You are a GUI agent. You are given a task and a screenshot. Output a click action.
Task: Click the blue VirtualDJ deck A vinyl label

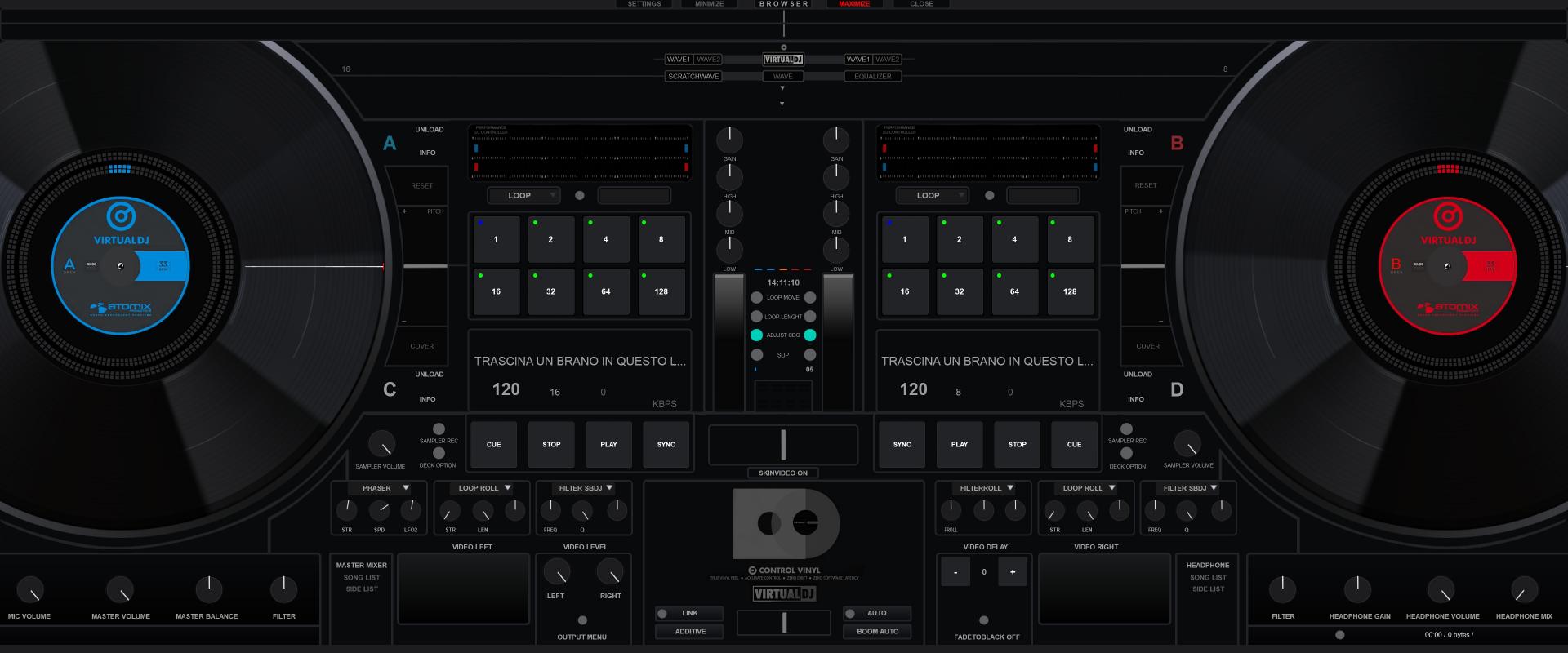tap(121, 265)
